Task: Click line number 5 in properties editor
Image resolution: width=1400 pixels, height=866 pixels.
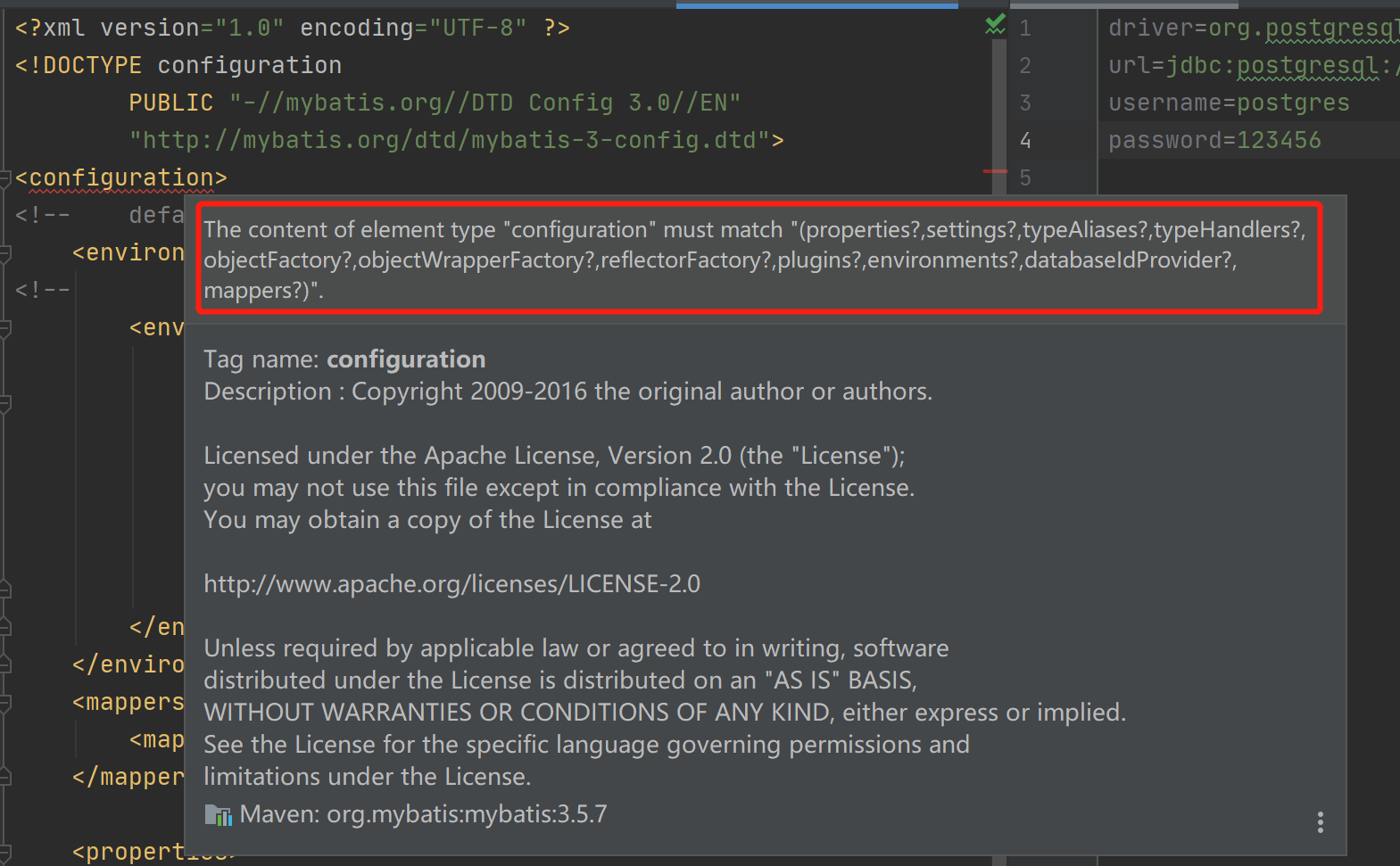Action: pyautogui.click(x=1025, y=178)
